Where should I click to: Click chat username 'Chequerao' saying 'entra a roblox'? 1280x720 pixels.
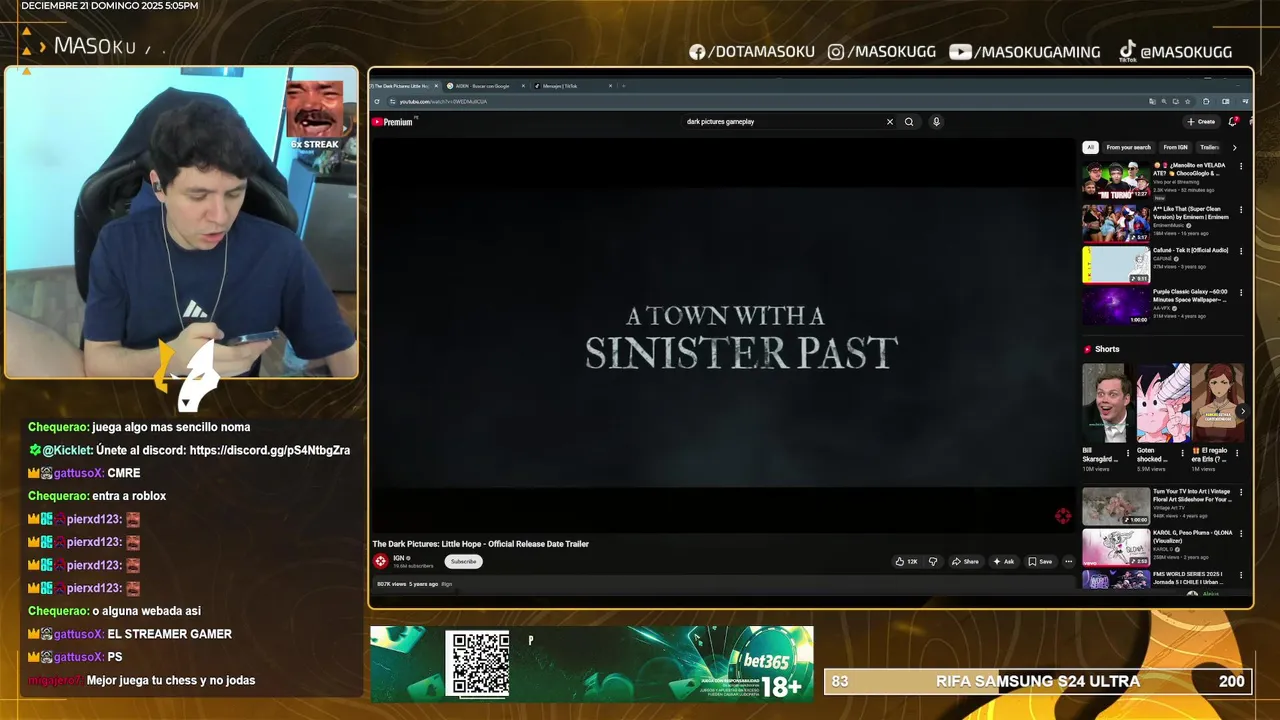[58, 496]
